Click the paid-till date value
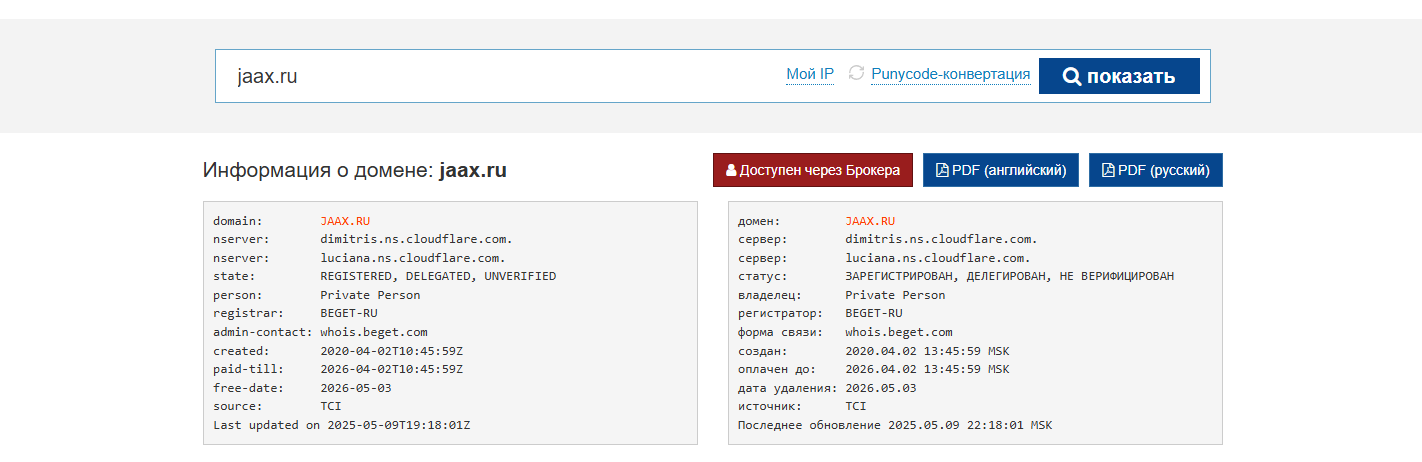Image resolution: width=1422 pixels, height=462 pixels. point(392,369)
